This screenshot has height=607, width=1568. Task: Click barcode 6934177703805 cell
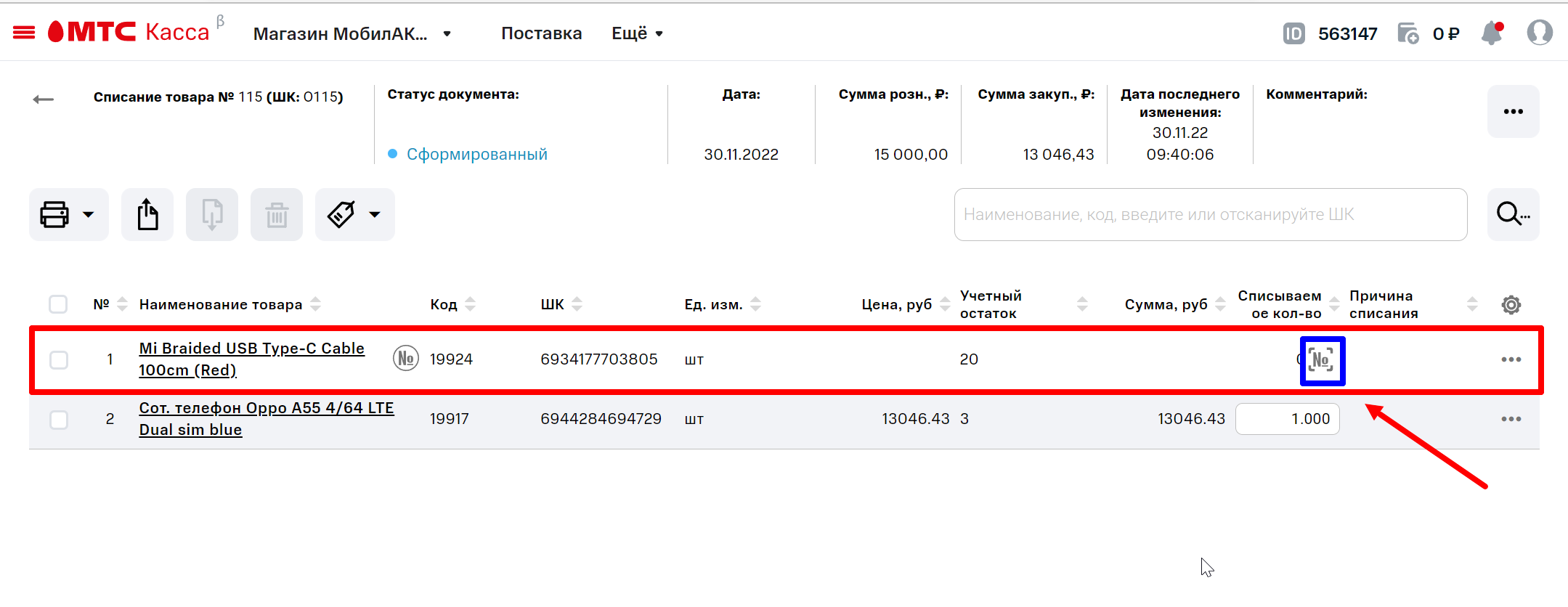click(x=599, y=359)
